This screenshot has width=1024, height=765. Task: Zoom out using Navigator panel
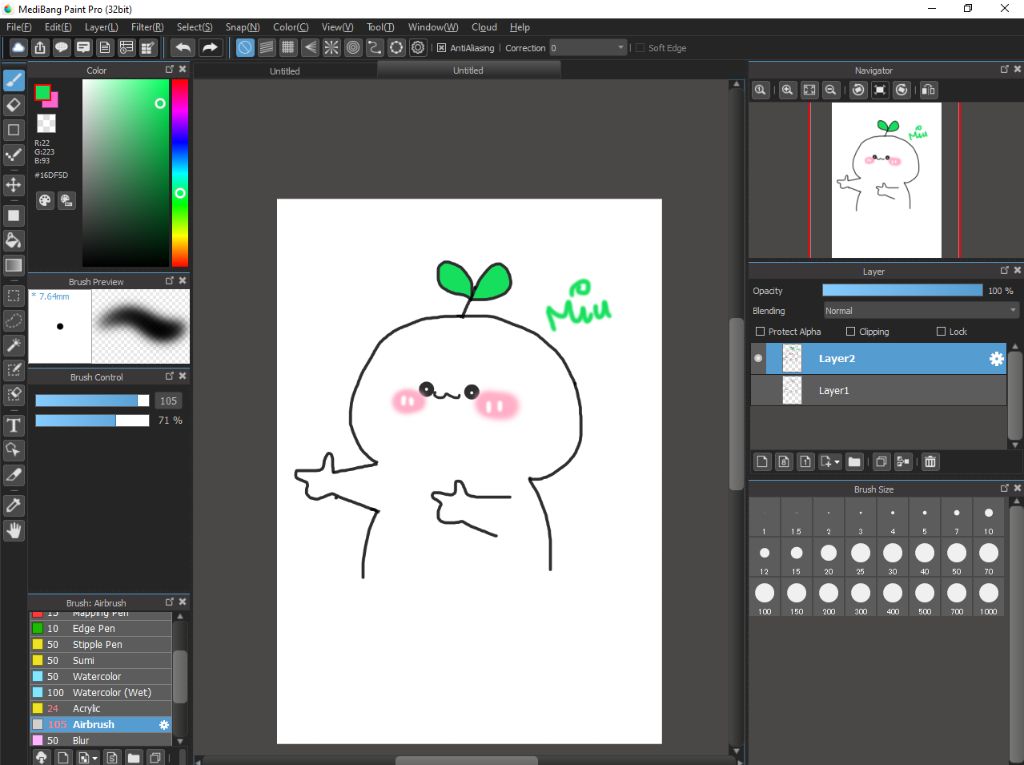pyautogui.click(x=831, y=90)
